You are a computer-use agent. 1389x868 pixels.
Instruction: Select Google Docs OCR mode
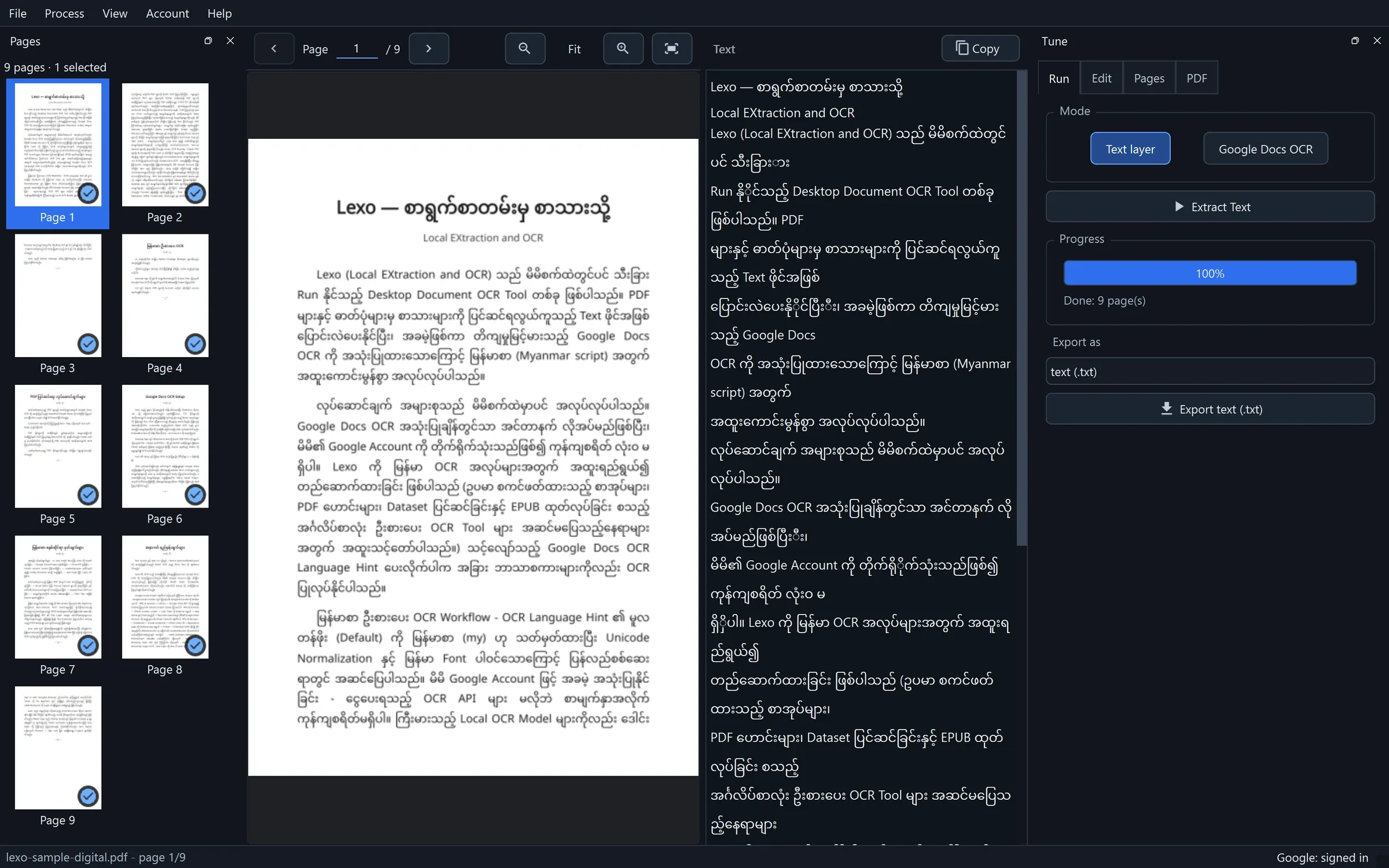(x=1266, y=149)
